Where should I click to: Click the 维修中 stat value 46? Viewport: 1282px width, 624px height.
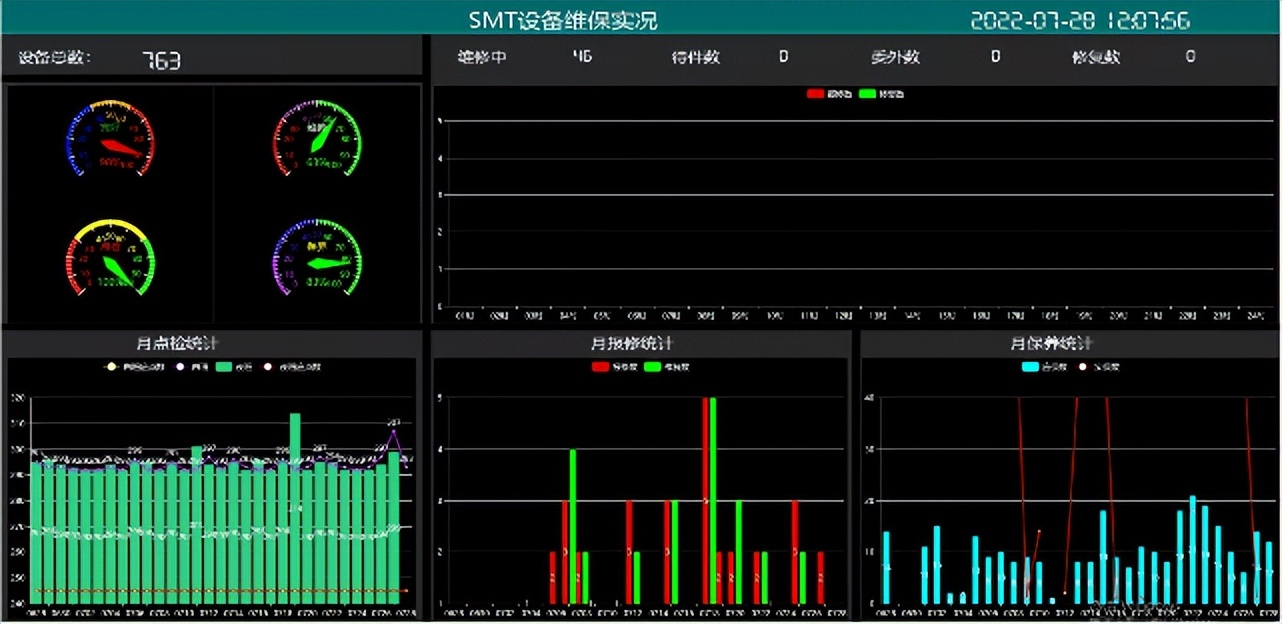pyautogui.click(x=581, y=57)
